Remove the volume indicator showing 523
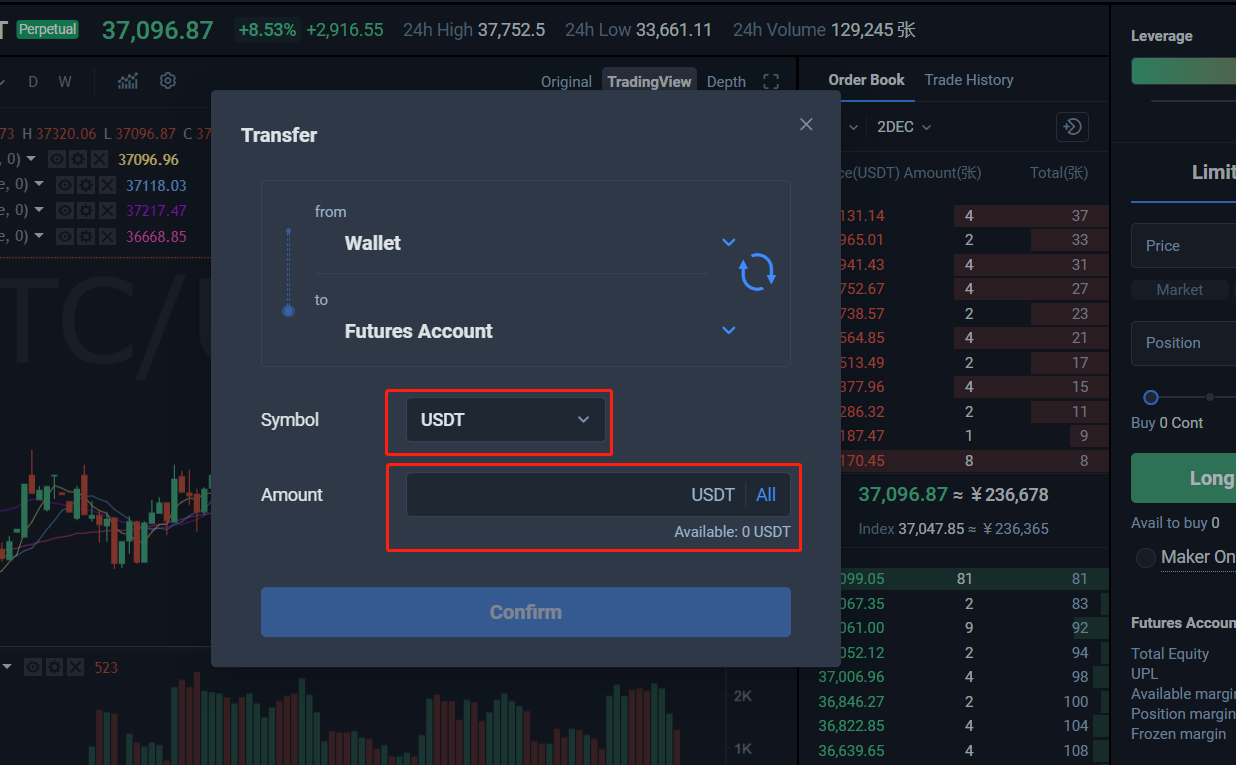Image resolution: width=1236 pixels, height=765 pixels. pos(75,667)
